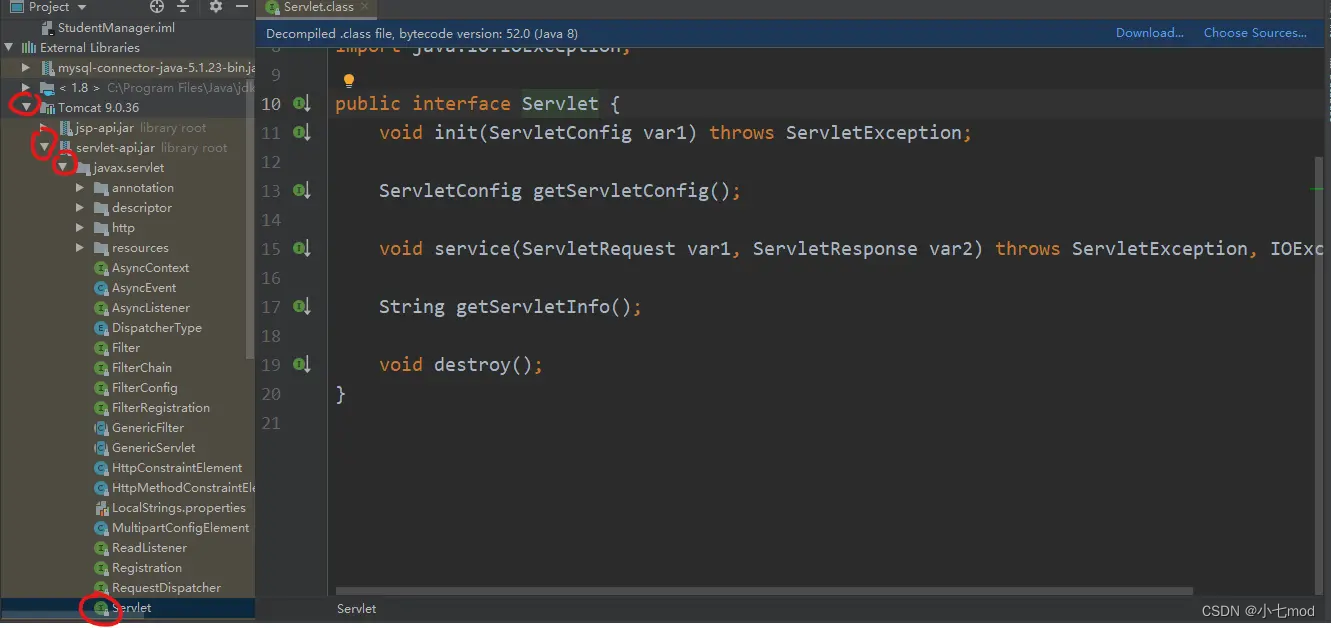Collapse the External Libraries node
The width and height of the screenshot is (1331, 628).
point(10,48)
